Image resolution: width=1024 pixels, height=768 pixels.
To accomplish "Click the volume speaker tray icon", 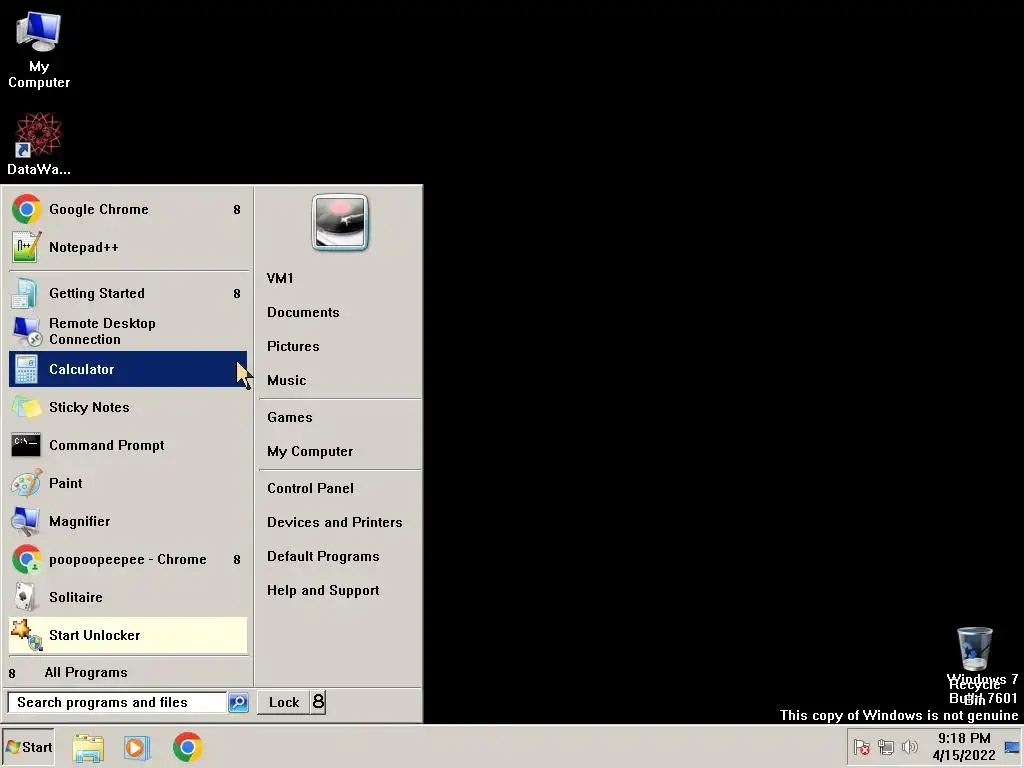I will (x=910, y=747).
